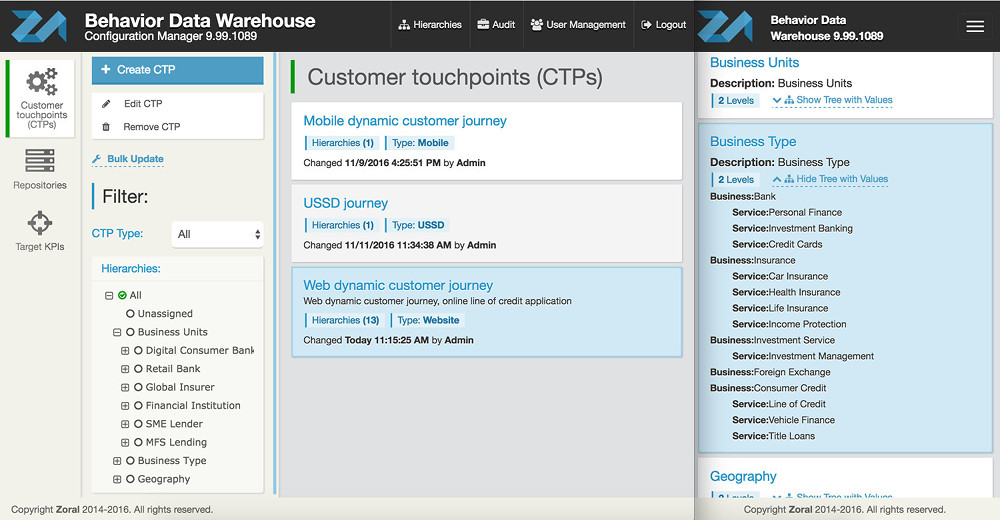Image resolution: width=1000 pixels, height=520 pixels.
Task: Expand the Geography tree node
Action: [117, 479]
